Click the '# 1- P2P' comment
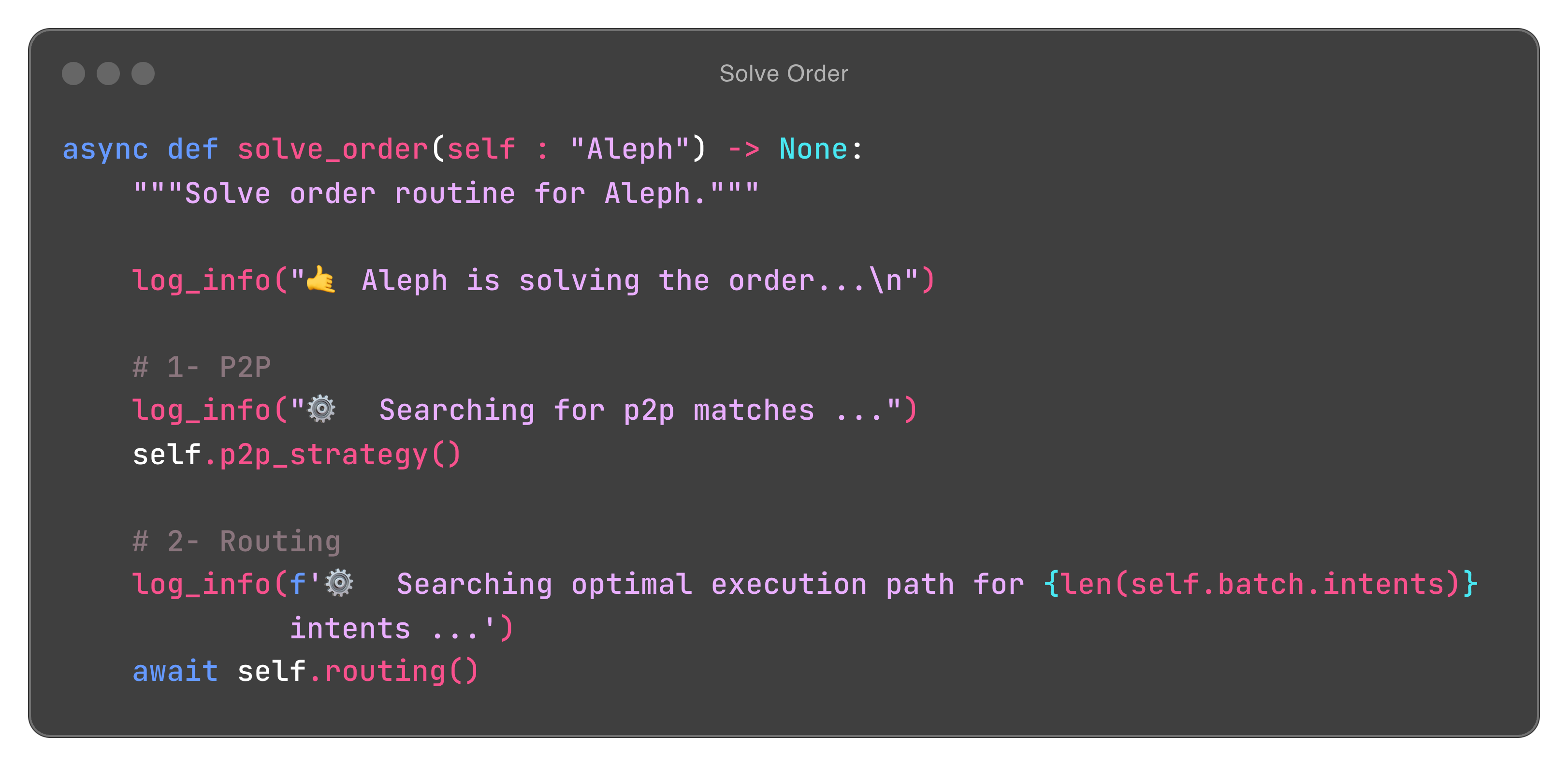Screen dimensions: 1568x766 [202, 367]
